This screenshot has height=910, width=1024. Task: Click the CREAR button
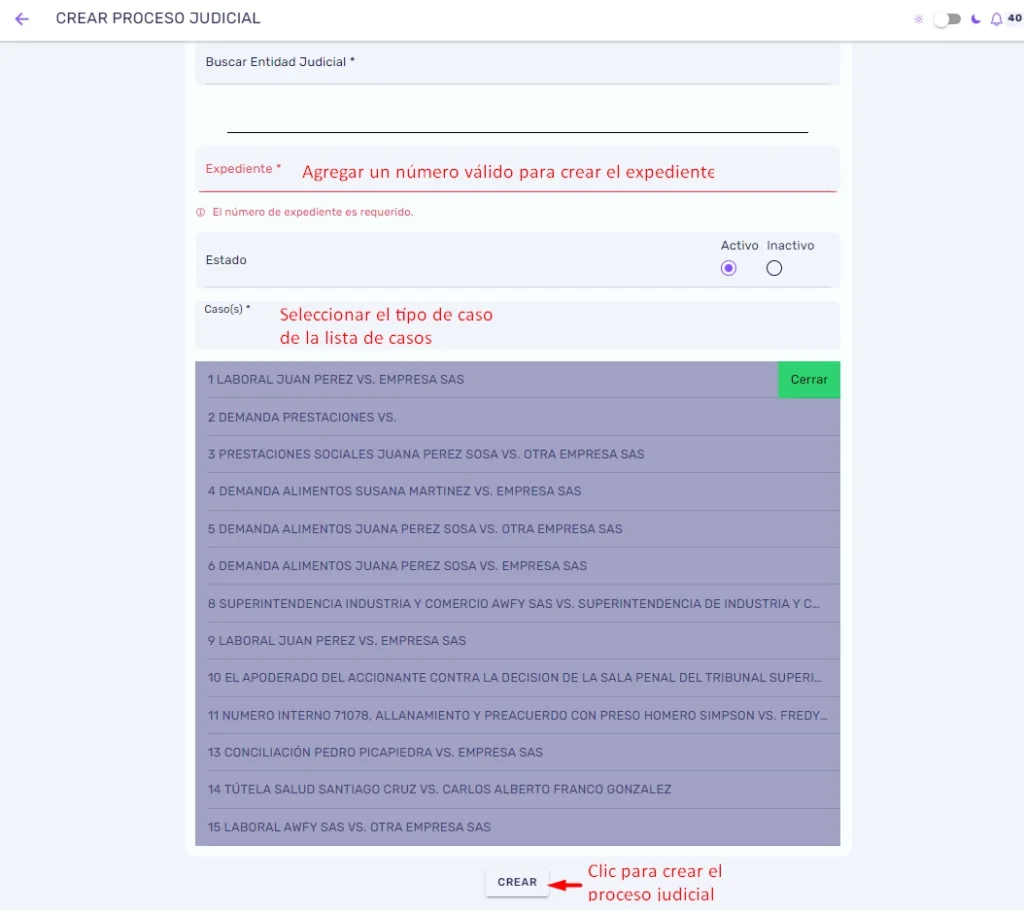517,882
